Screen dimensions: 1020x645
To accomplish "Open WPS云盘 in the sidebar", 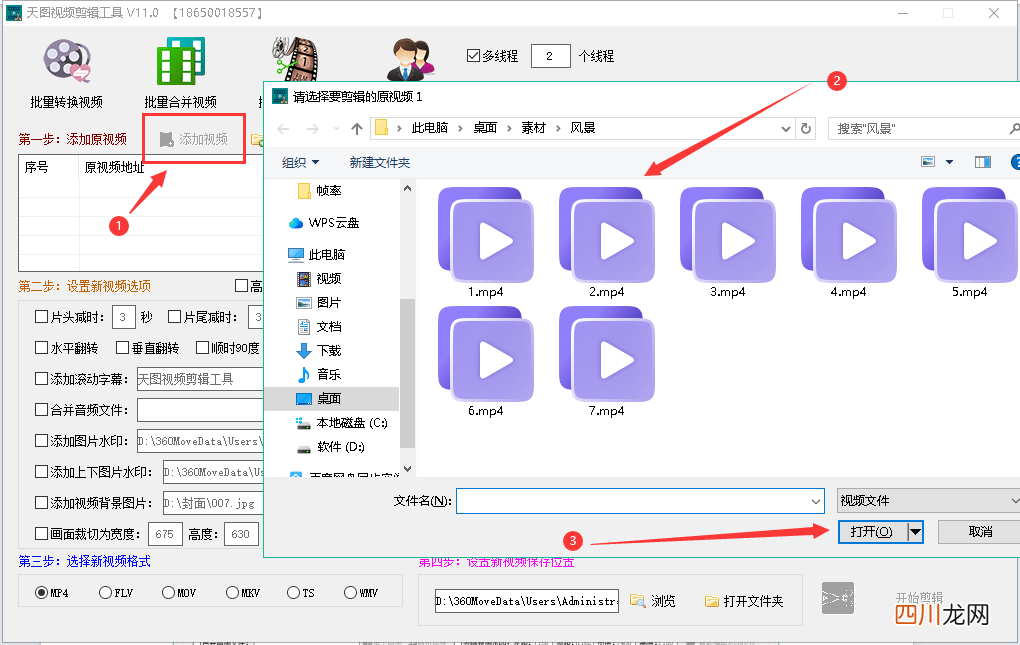I will pyautogui.click(x=324, y=222).
